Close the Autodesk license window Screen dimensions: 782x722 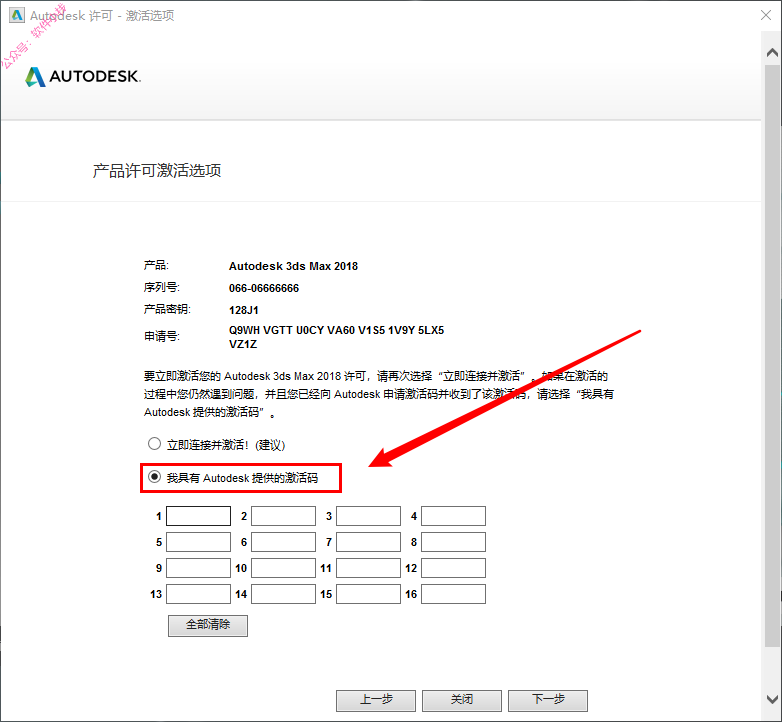[766, 15]
